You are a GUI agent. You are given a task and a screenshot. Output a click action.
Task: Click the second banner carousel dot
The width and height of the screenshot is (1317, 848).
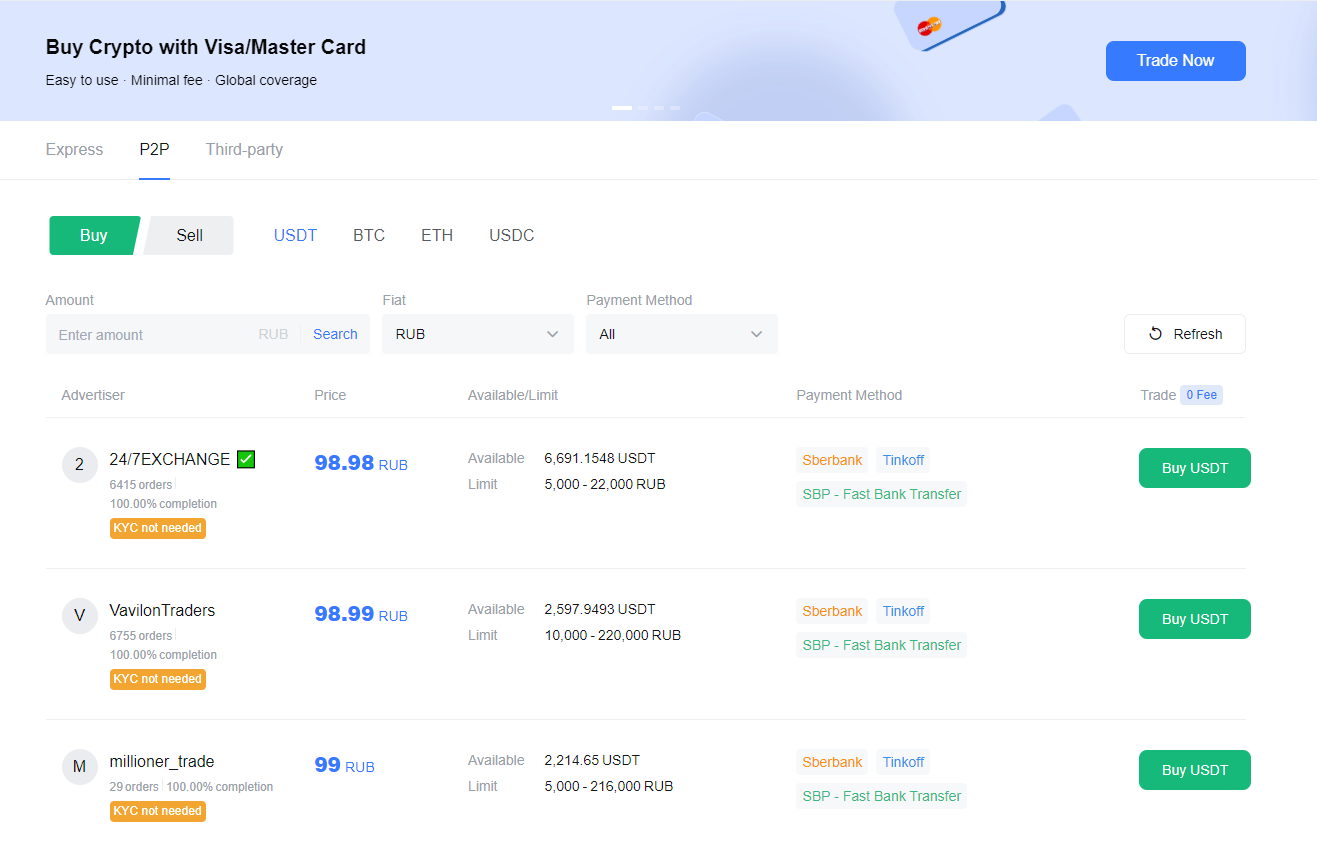click(x=643, y=107)
